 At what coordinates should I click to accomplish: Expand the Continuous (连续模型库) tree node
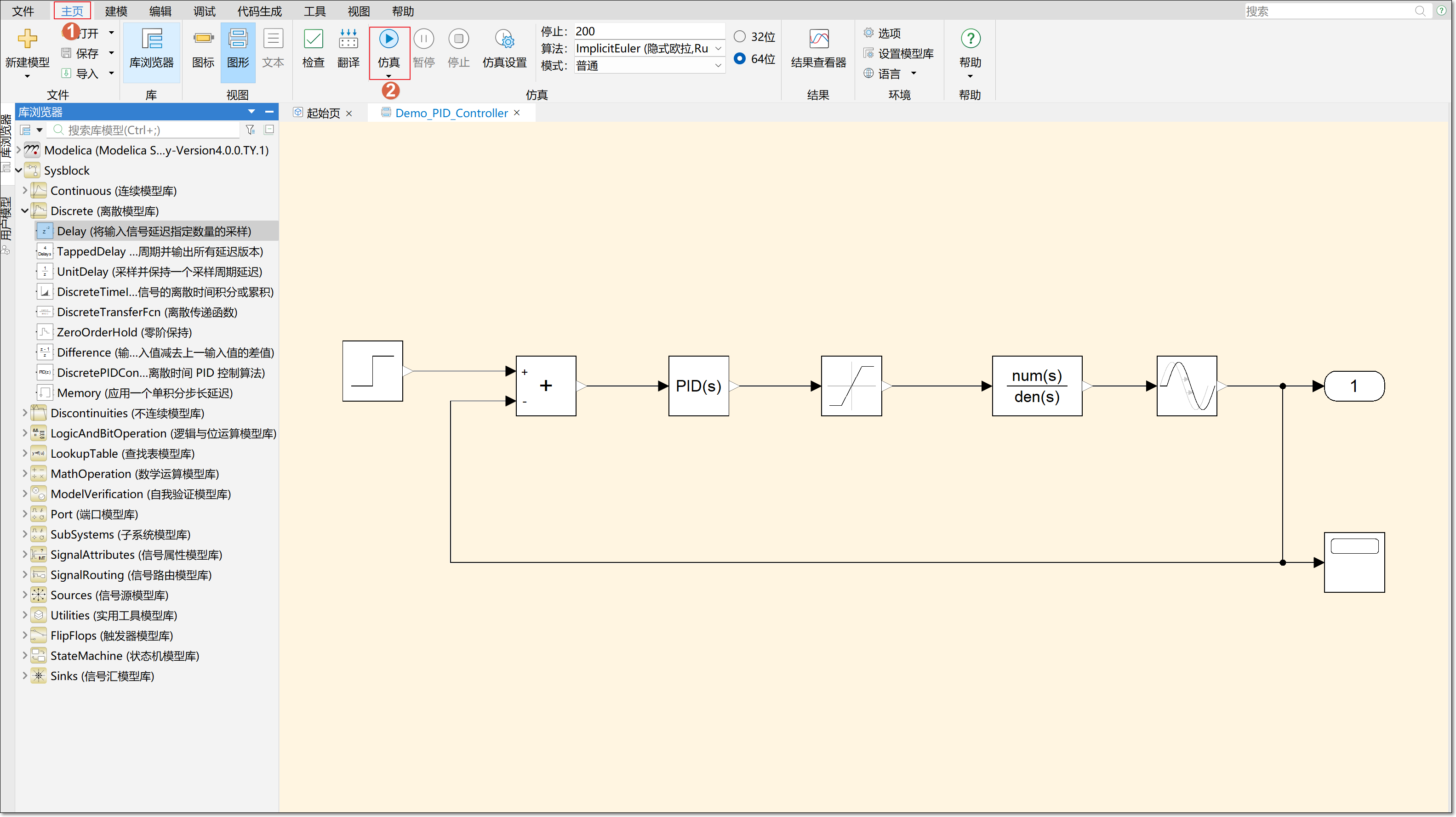pos(25,190)
